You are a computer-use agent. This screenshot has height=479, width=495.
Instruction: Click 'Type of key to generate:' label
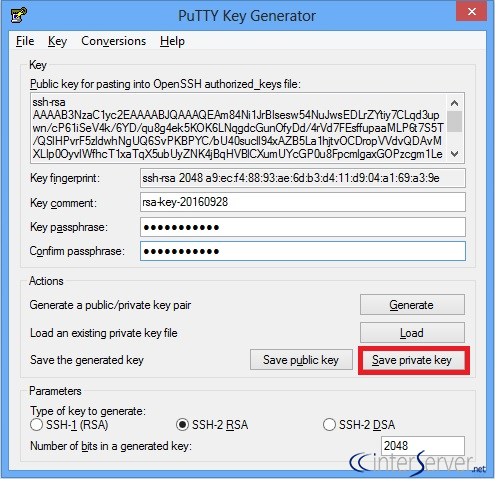point(88,411)
